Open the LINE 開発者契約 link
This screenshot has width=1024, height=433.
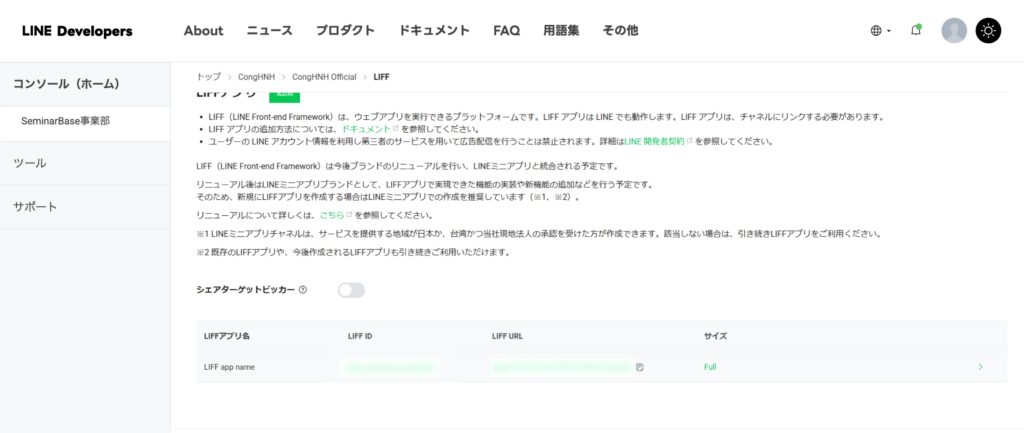click(655, 142)
